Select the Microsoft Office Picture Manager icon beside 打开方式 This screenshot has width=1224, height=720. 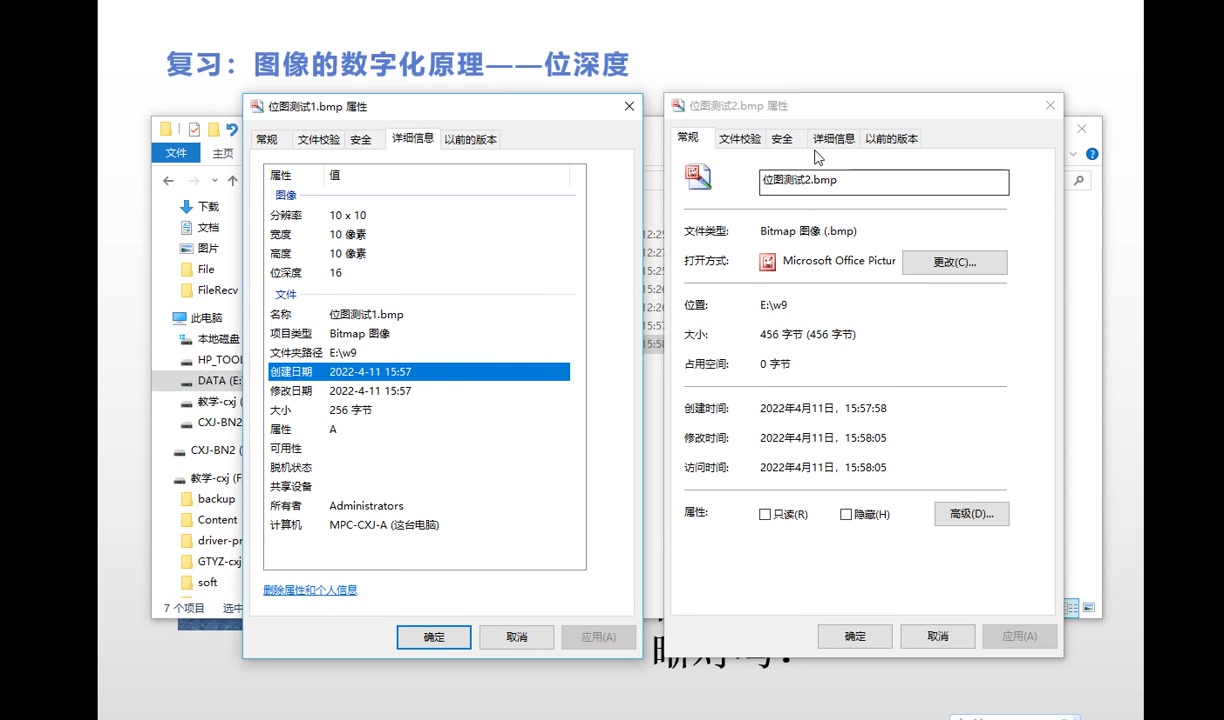click(x=768, y=261)
